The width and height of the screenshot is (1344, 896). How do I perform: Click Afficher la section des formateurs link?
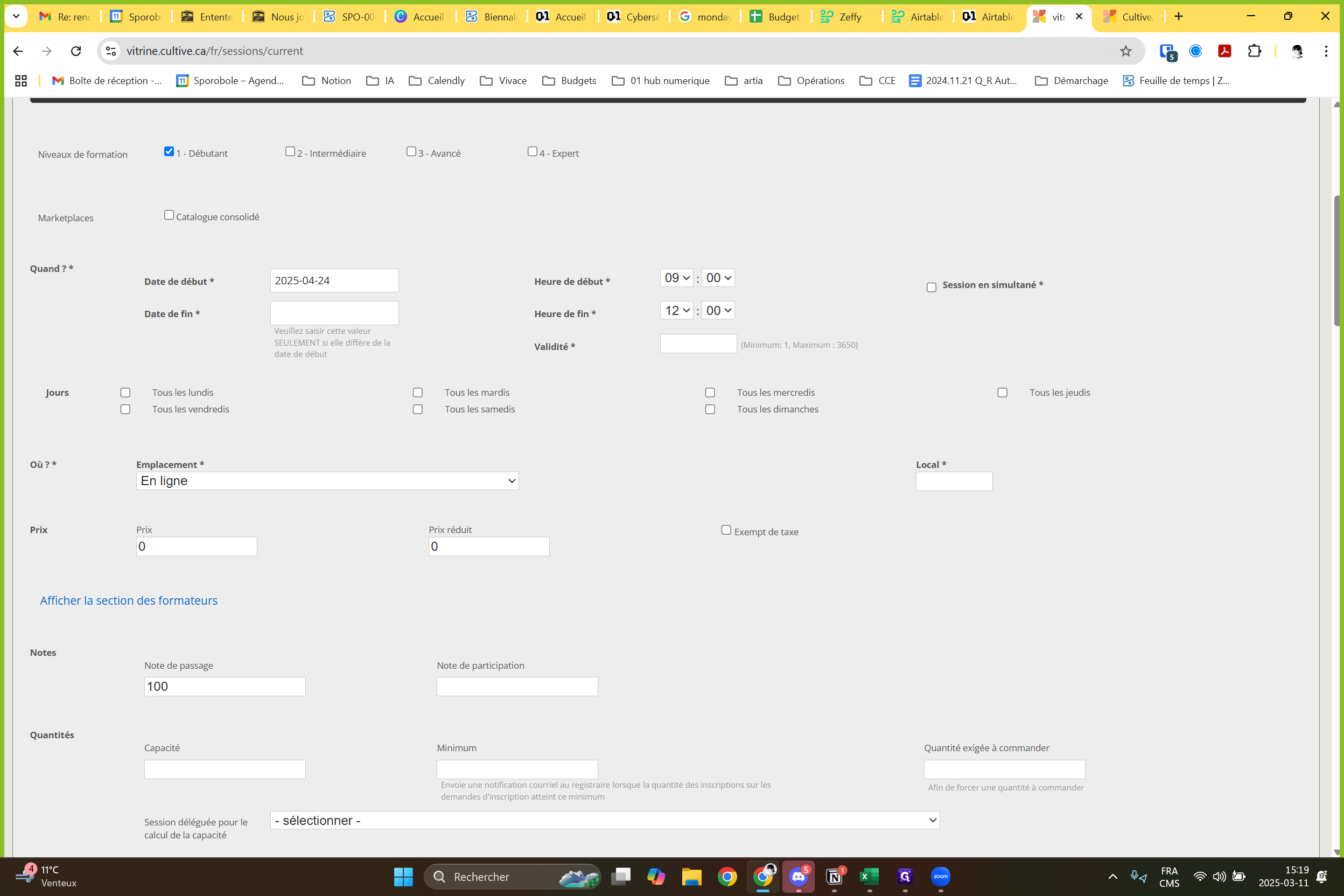tap(129, 600)
